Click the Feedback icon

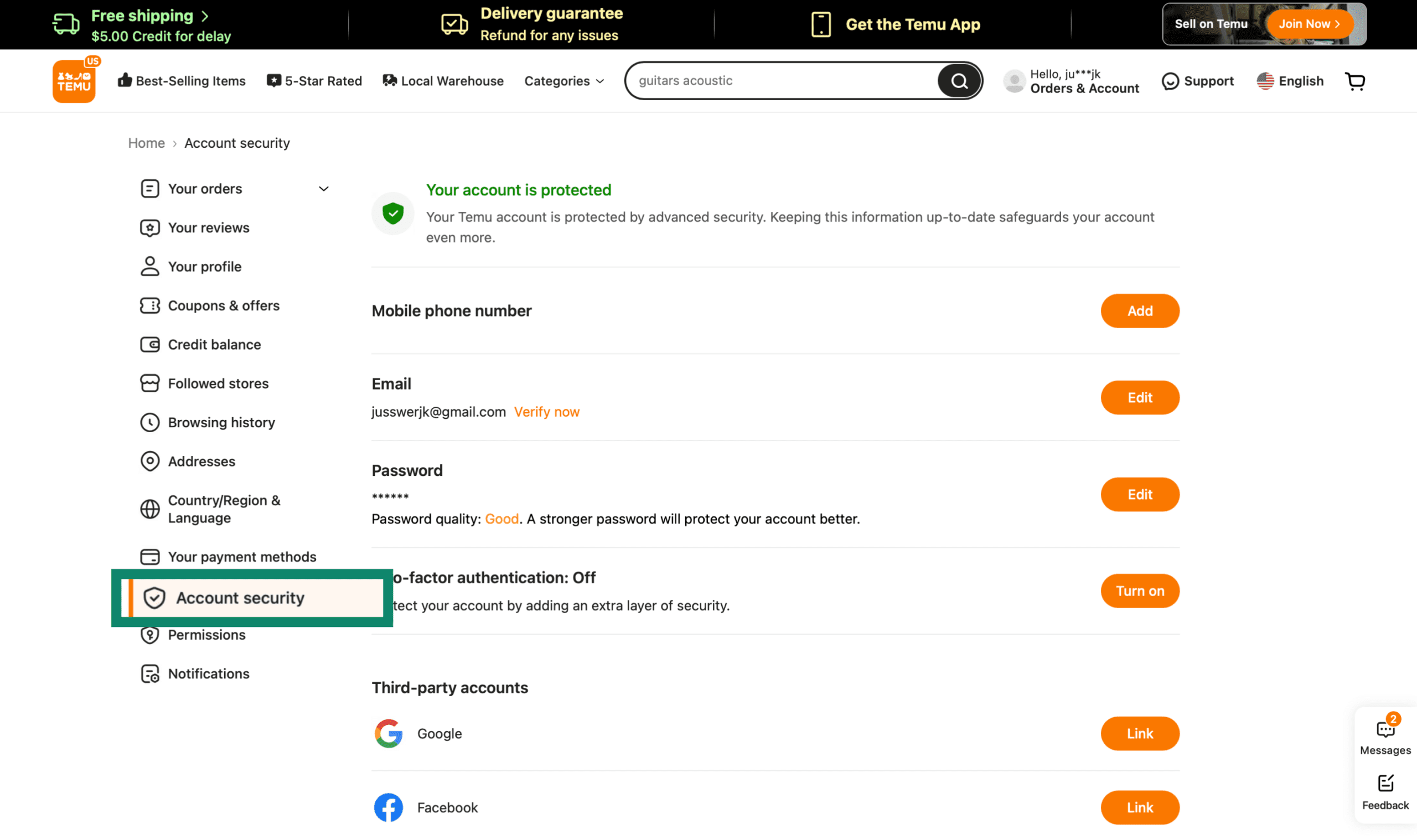[x=1385, y=784]
